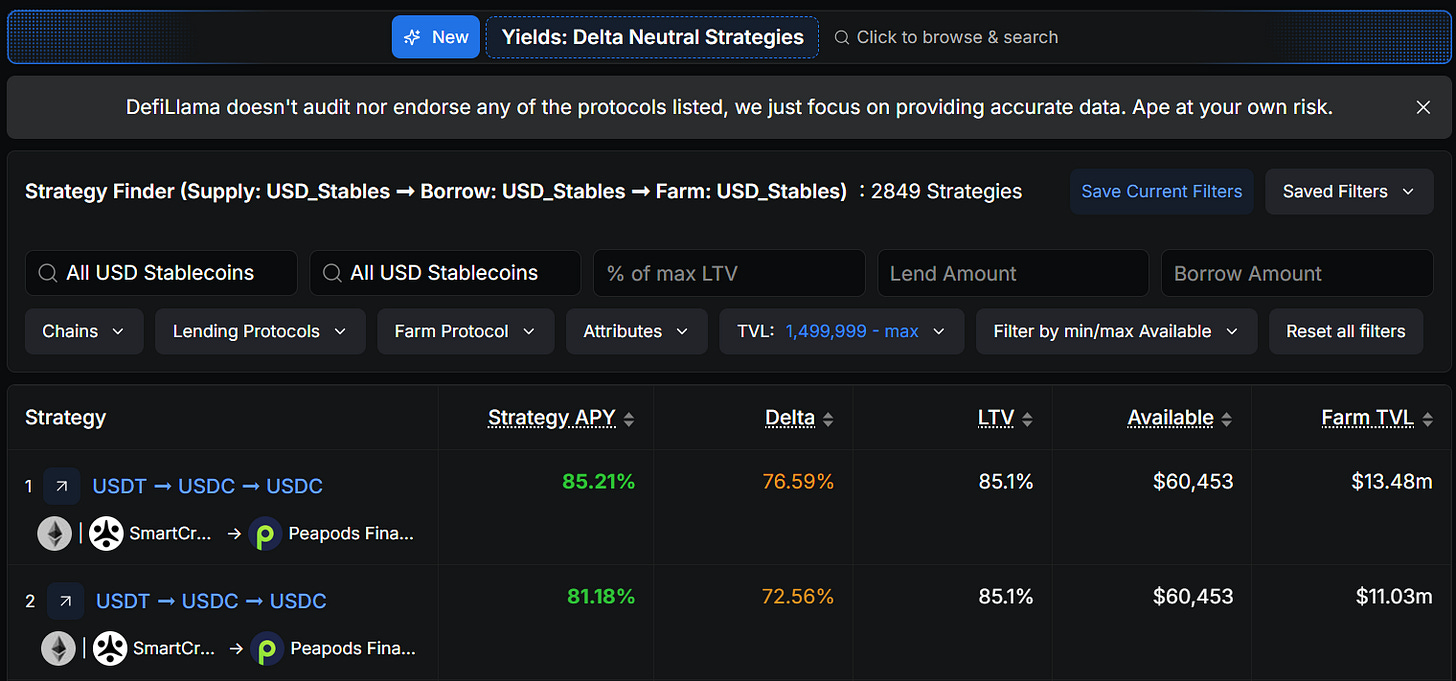The width and height of the screenshot is (1456, 681).
Task: Click the SmartCredit logo in row 1
Action: 106,534
